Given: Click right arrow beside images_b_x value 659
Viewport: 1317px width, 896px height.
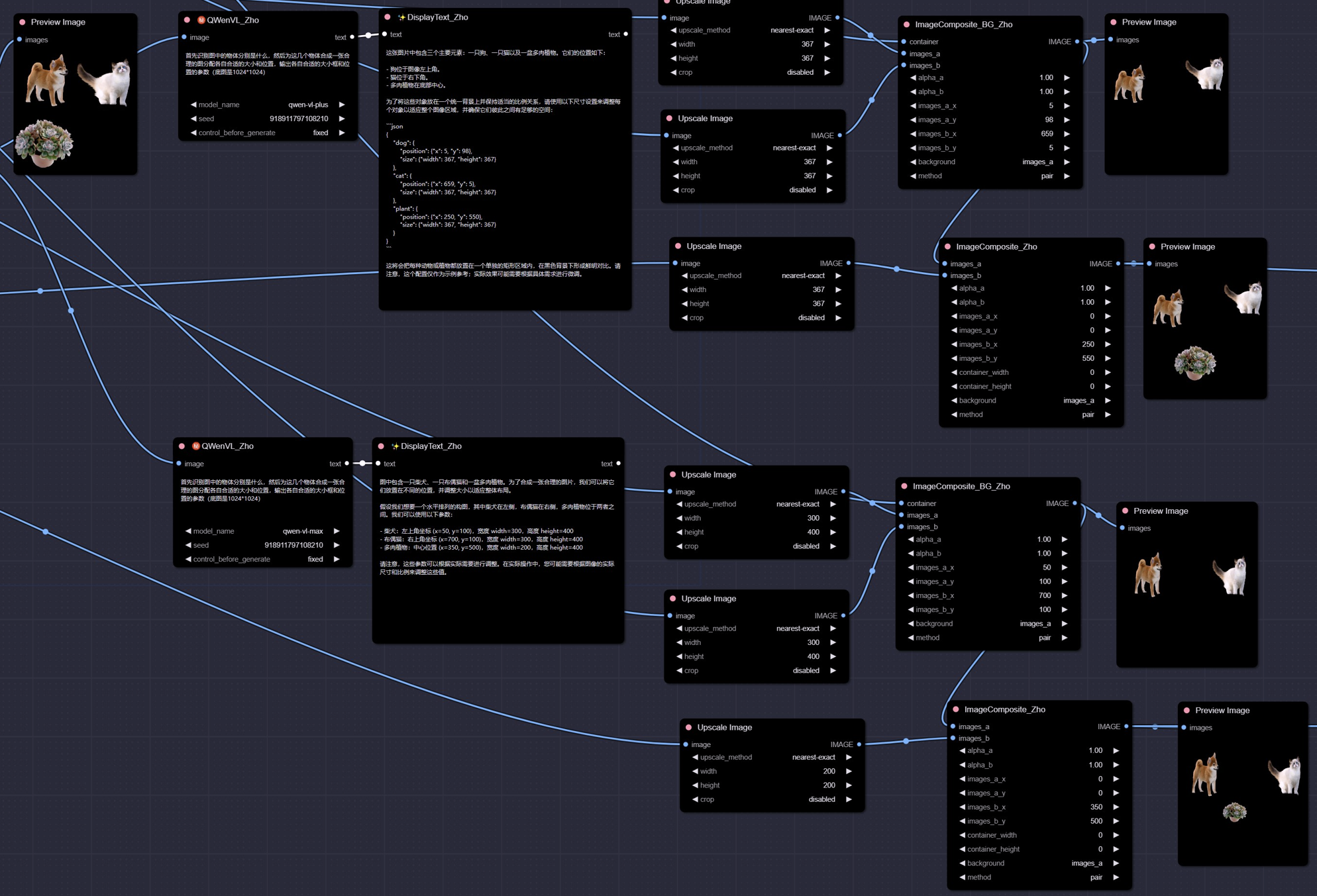Looking at the screenshot, I should (1067, 134).
